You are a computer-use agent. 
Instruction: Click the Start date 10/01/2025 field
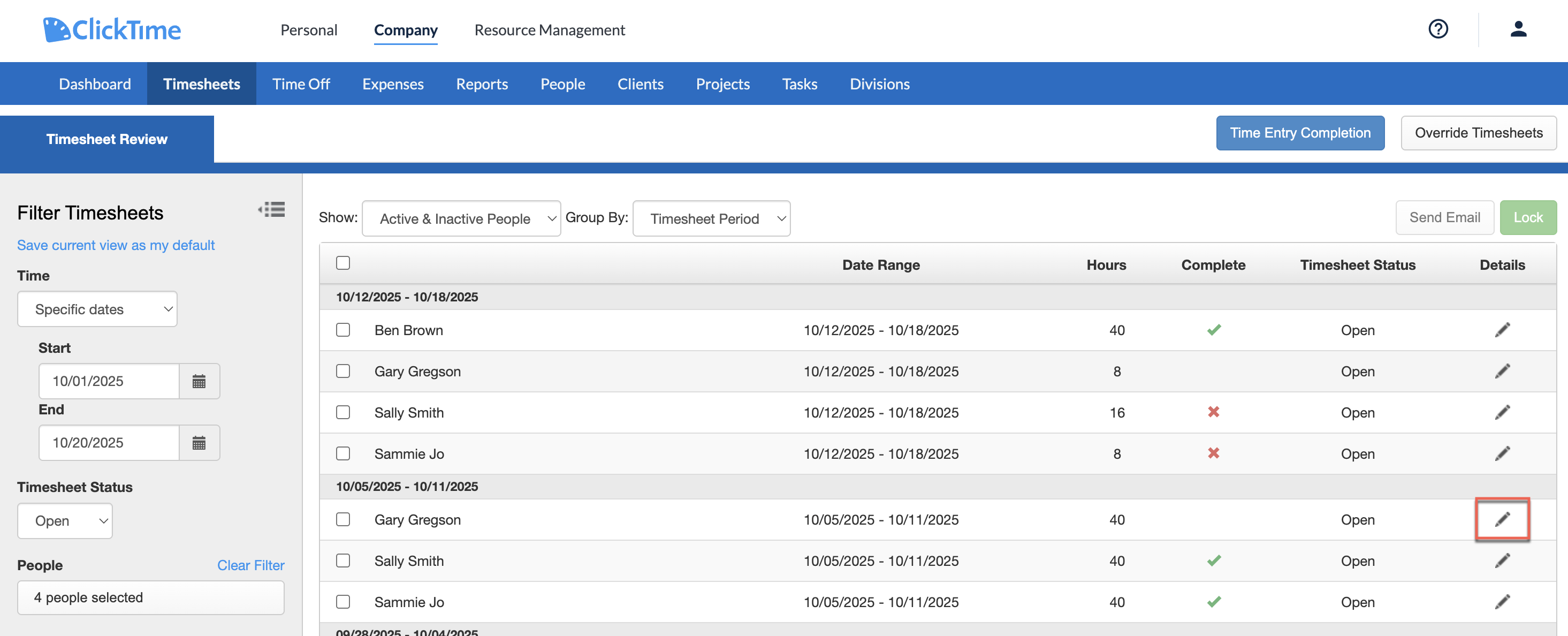pos(109,381)
